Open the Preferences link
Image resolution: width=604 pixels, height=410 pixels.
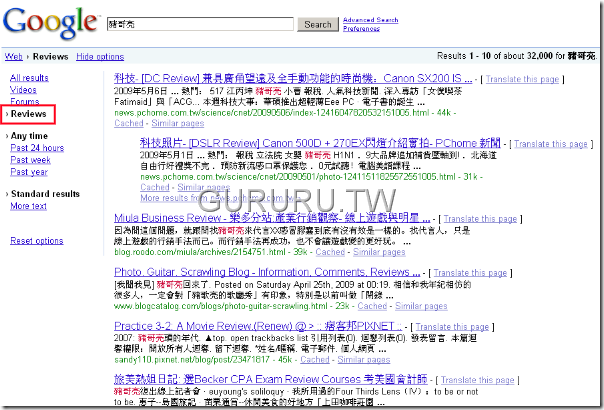point(361,29)
